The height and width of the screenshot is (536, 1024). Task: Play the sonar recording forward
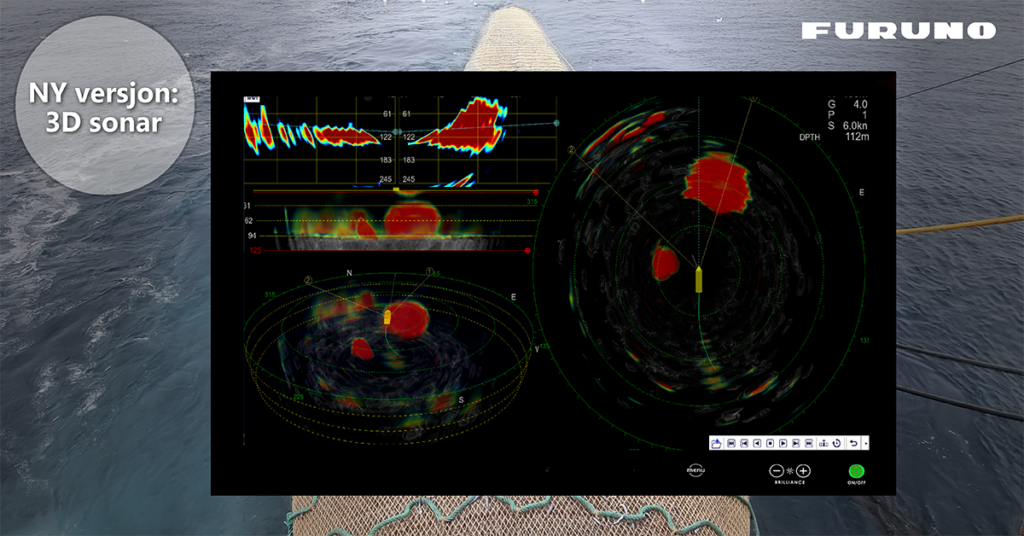tap(783, 443)
